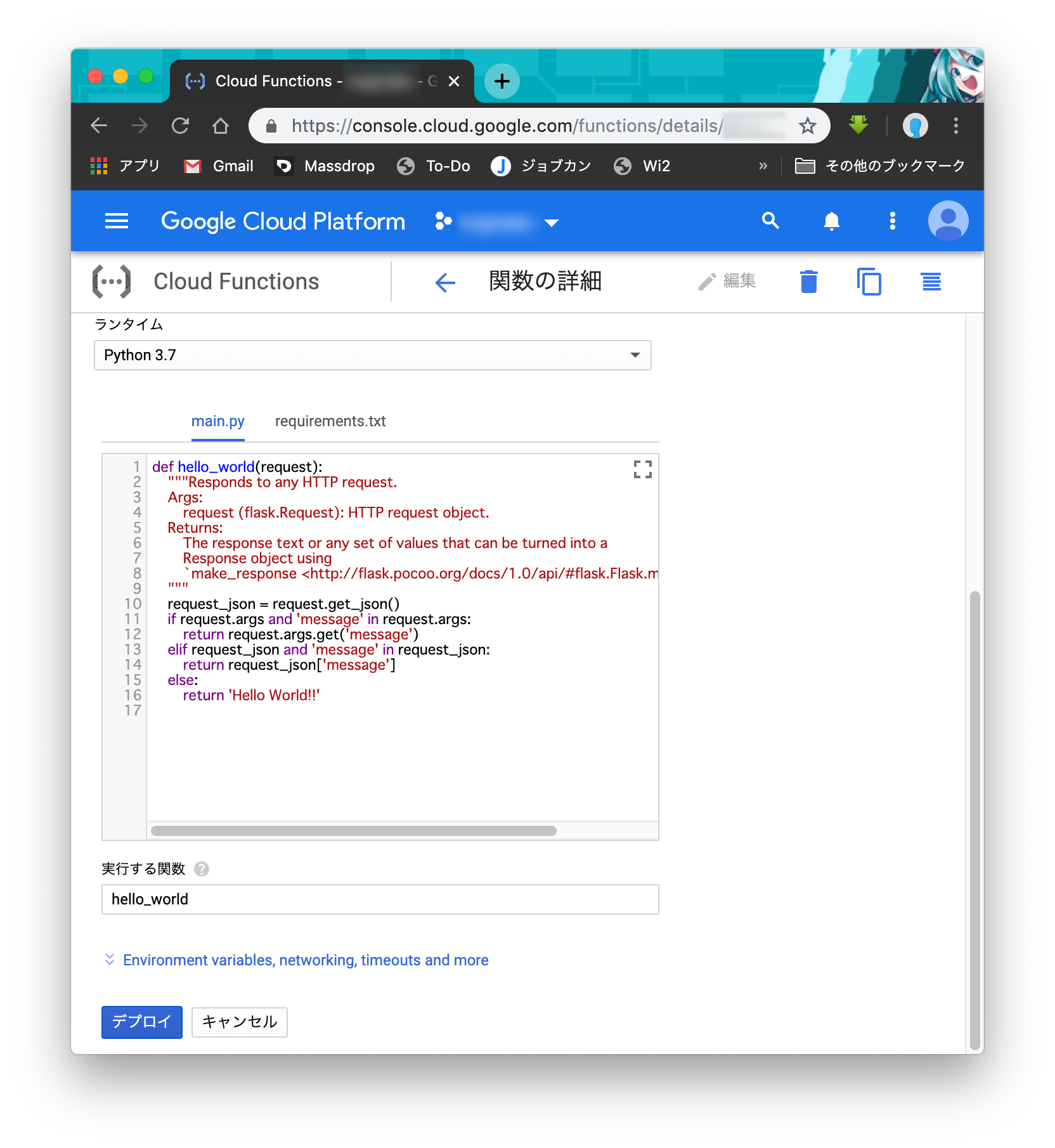This screenshot has height=1148, width=1055.
Task: Open the Gmail bookmark in Chrome
Action: [218, 166]
